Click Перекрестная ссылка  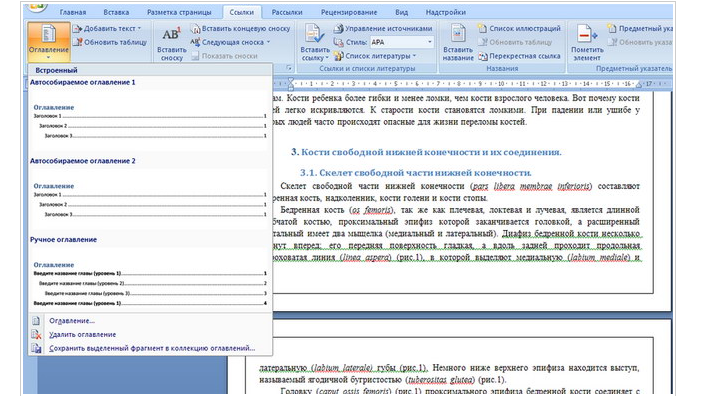519,56
